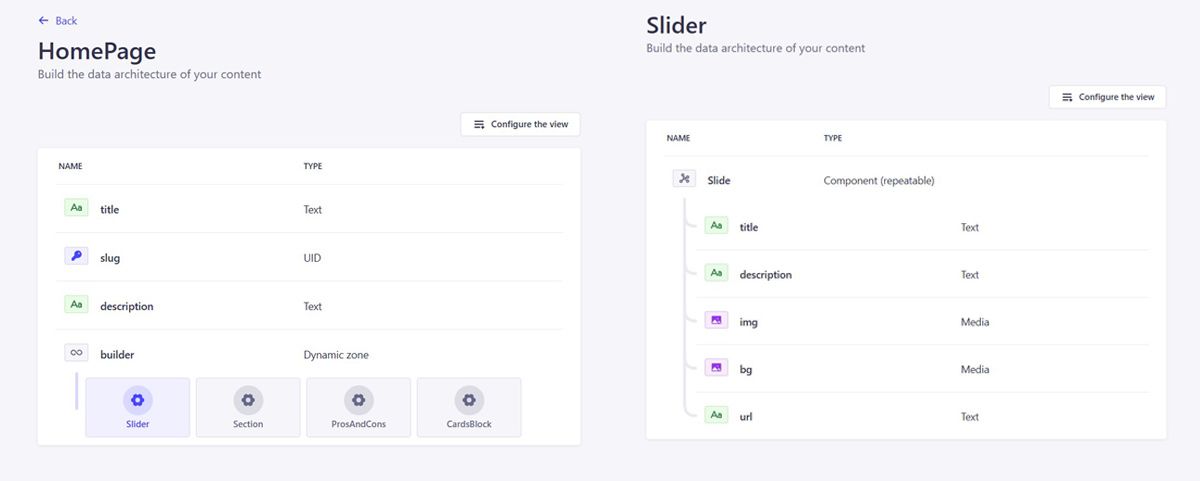The image size is (1200, 481).
Task: Click the media icon beside bg field
Action: (x=716, y=368)
